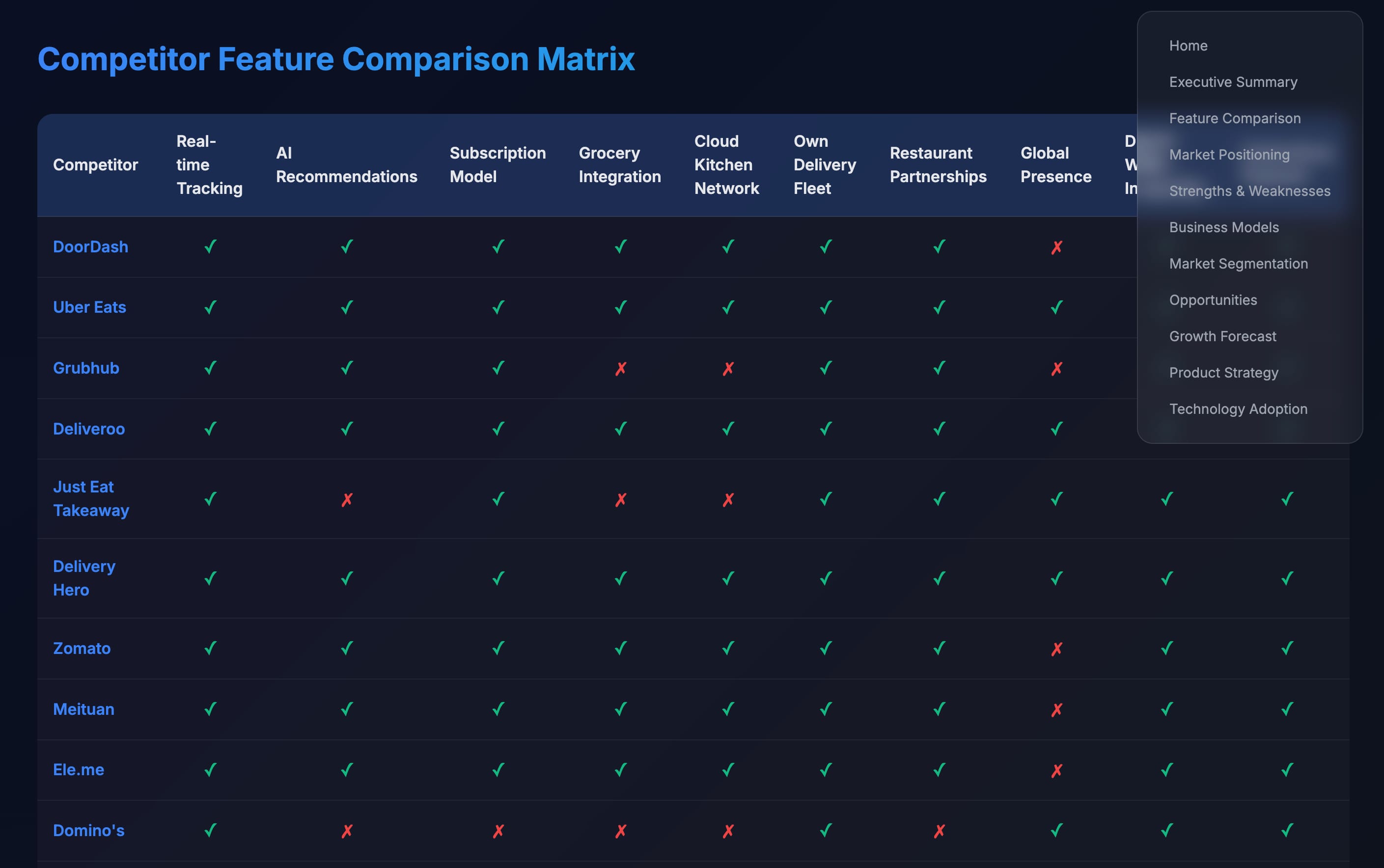This screenshot has width=1384, height=868.
Task: Click Global Presence column header
Action: [1055, 165]
